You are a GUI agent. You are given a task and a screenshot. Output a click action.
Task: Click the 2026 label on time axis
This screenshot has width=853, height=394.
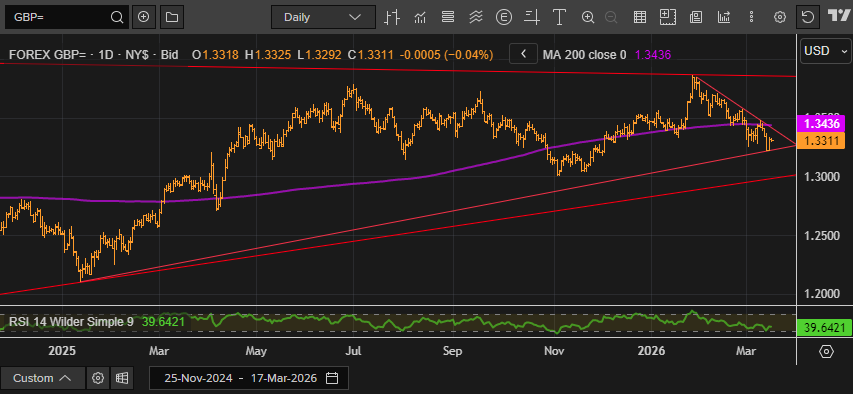[651, 352]
